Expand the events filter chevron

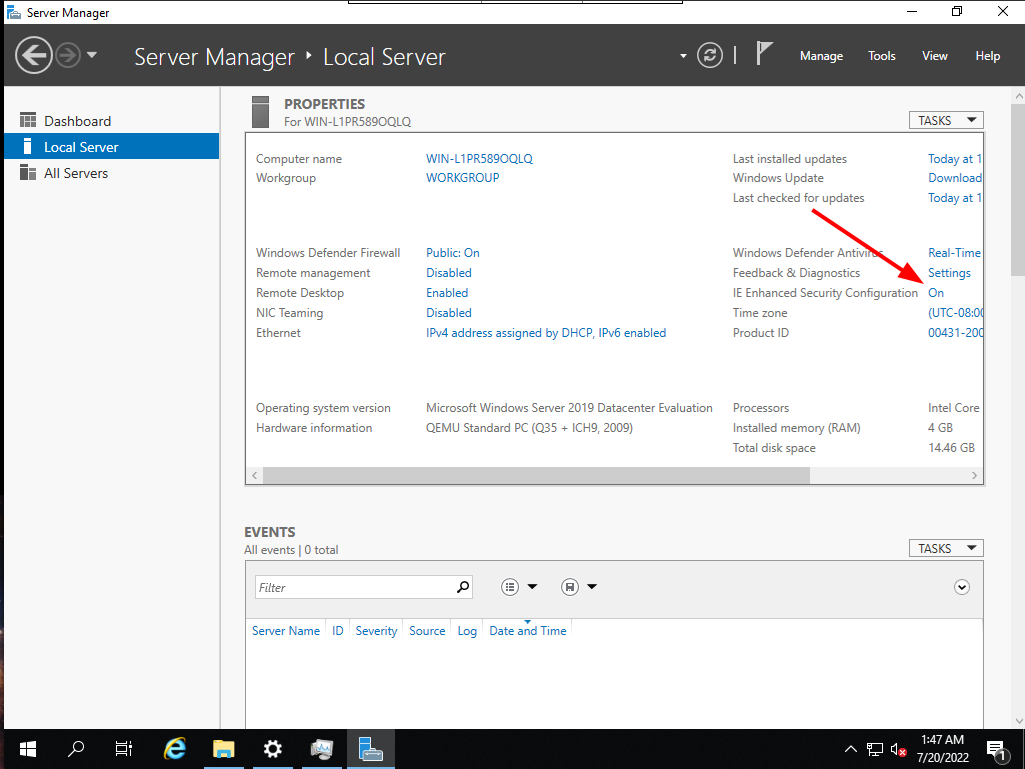point(962,587)
